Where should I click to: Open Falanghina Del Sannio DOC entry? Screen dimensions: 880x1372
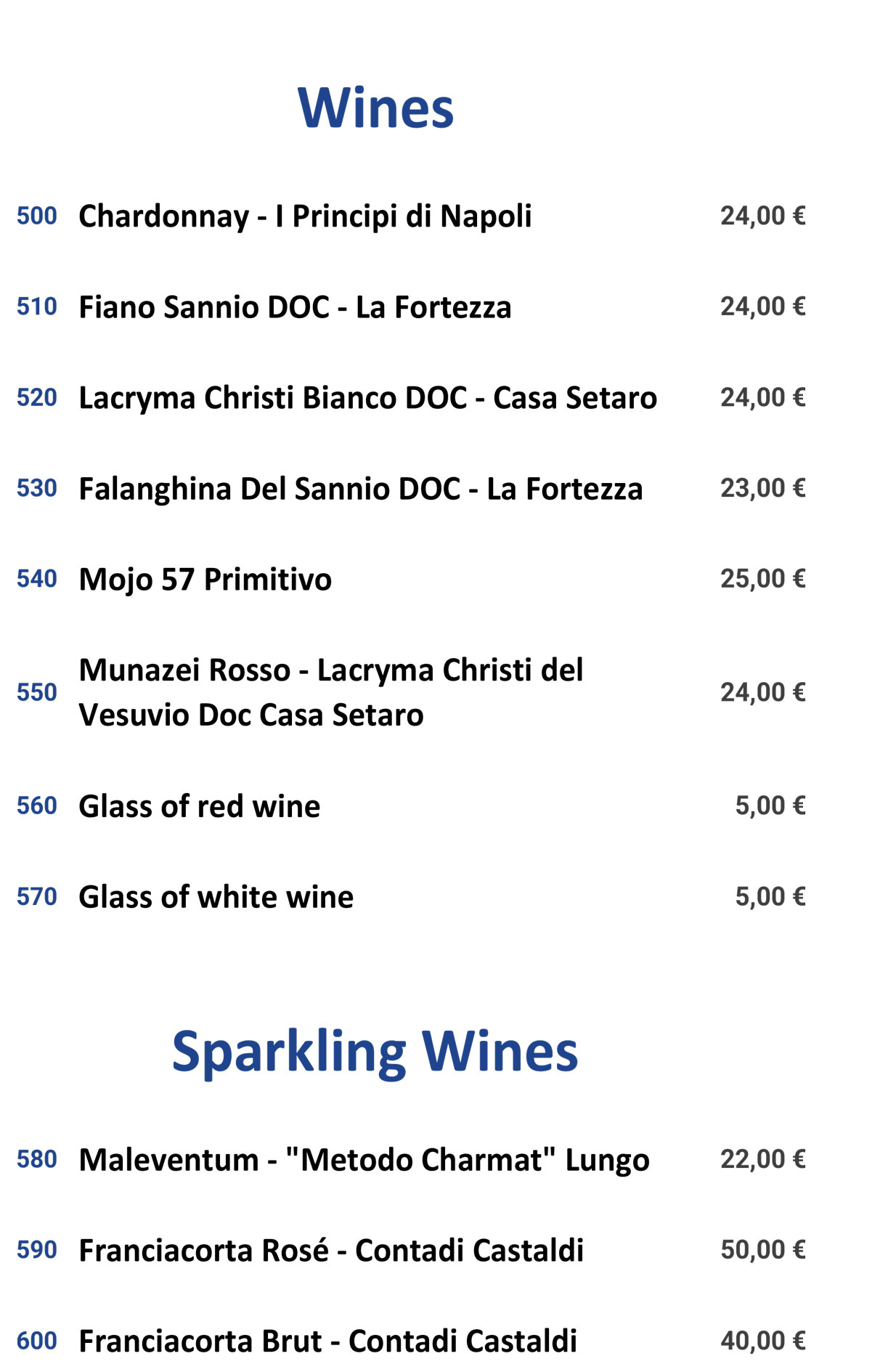click(361, 489)
